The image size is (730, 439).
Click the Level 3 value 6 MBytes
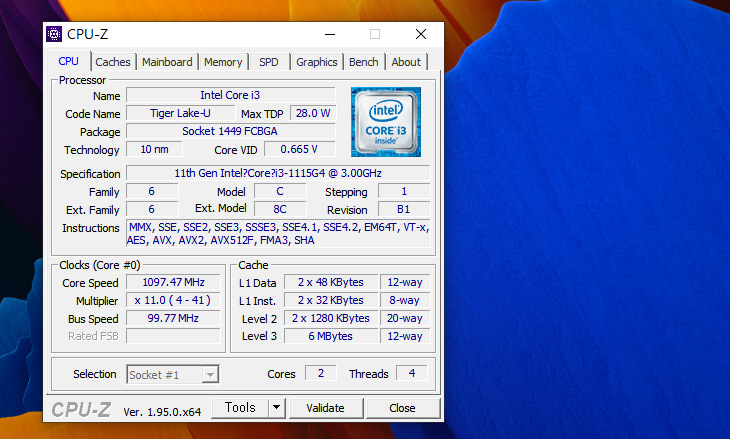tap(331, 336)
